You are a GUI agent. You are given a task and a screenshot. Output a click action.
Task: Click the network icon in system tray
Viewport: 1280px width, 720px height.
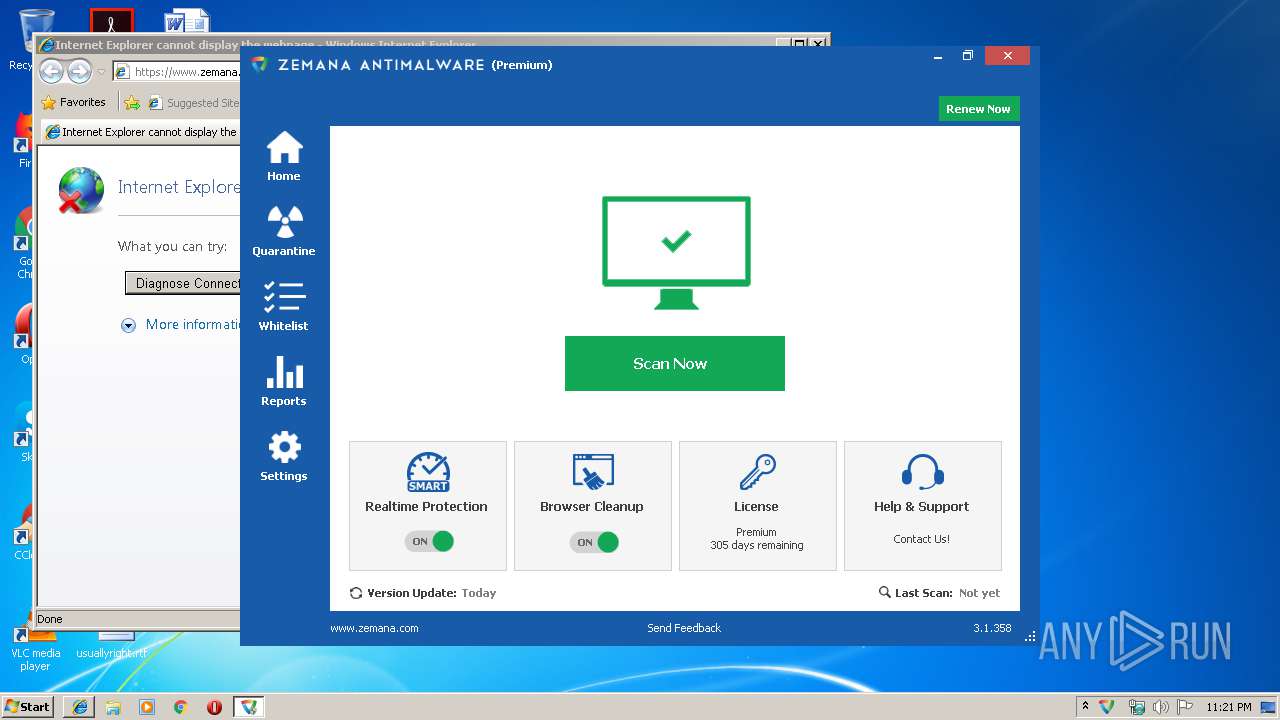tap(1136, 707)
